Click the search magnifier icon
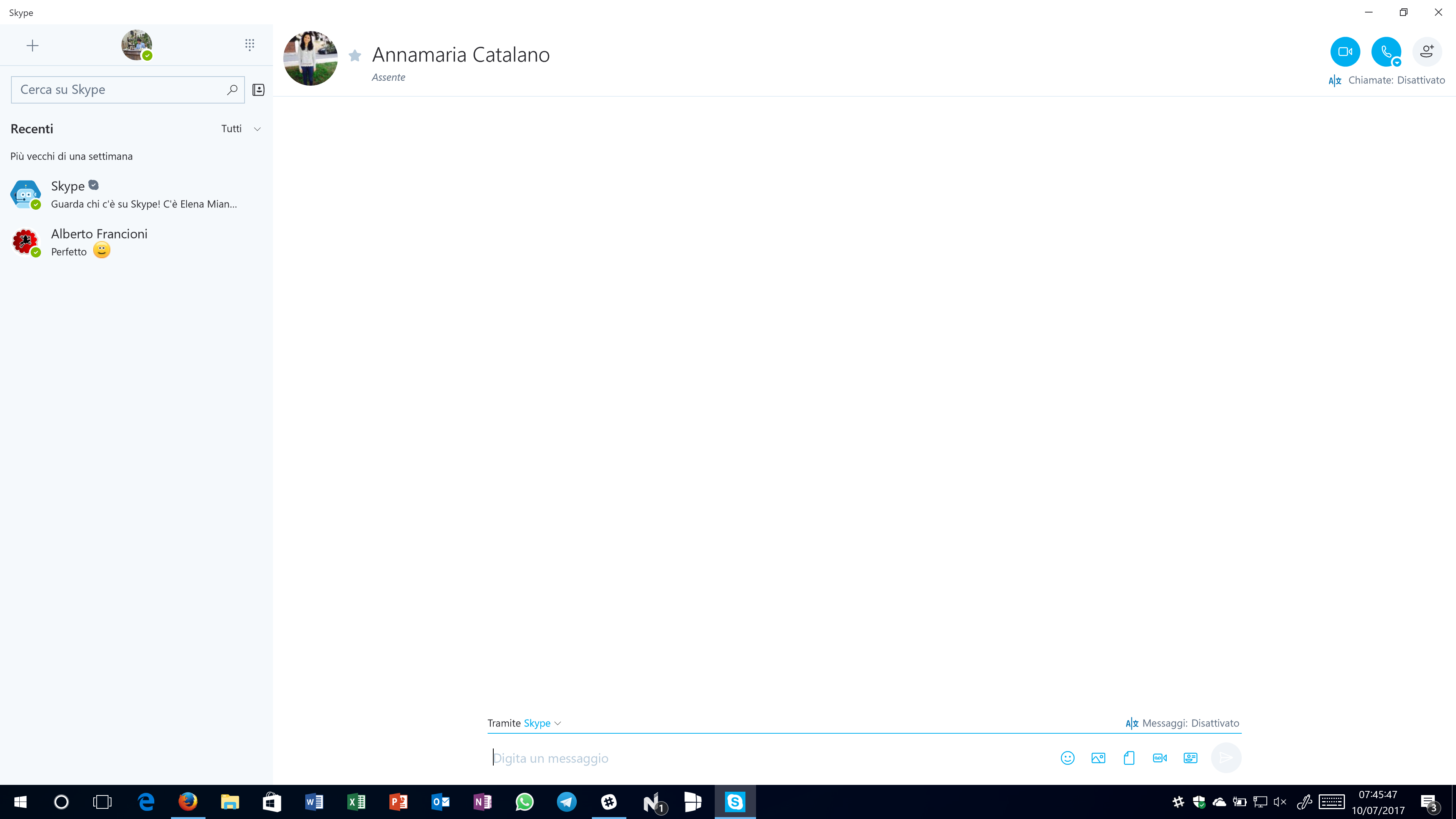The width and height of the screenshot is (1456, 819). coord(232,89)
